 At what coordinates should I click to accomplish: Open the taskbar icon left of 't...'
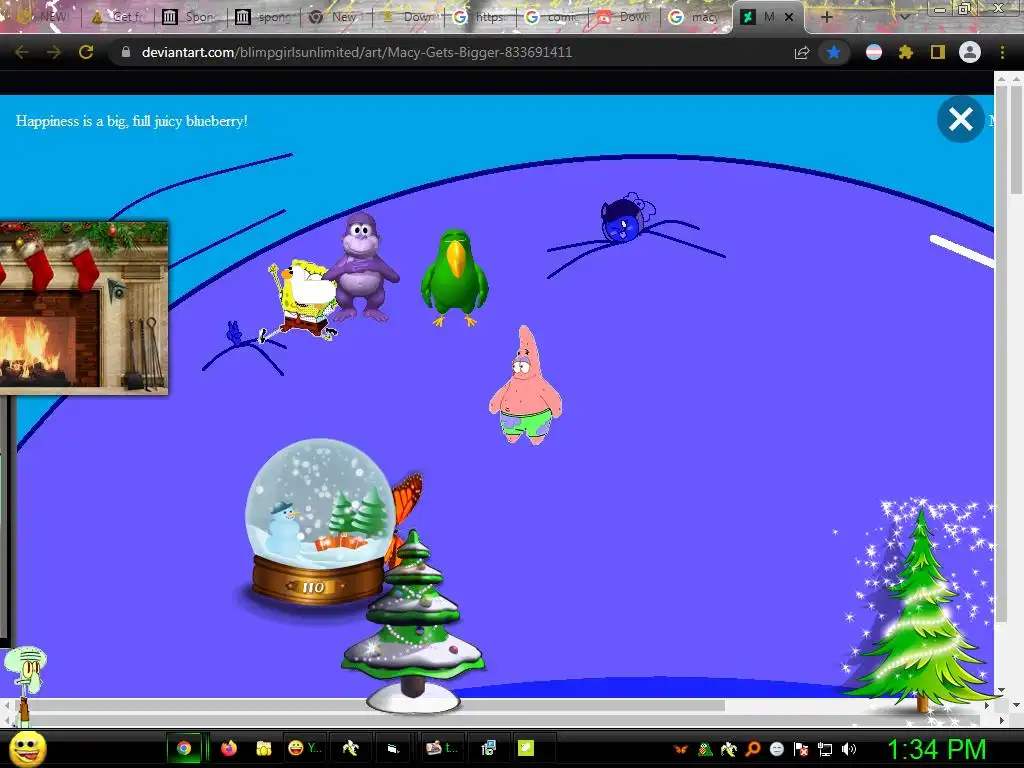point(394,749)
